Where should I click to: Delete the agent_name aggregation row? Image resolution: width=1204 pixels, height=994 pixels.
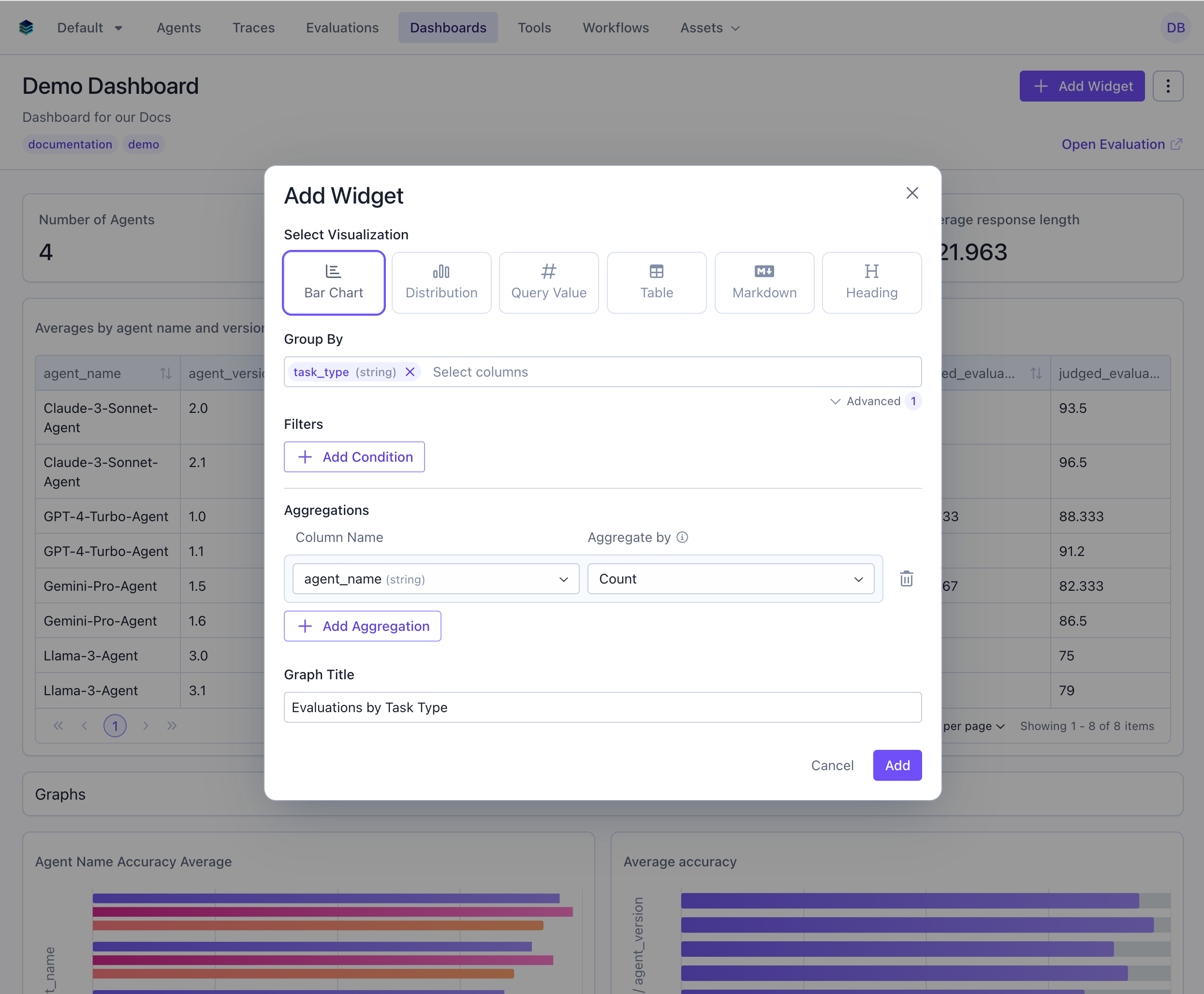pos(906,579)
